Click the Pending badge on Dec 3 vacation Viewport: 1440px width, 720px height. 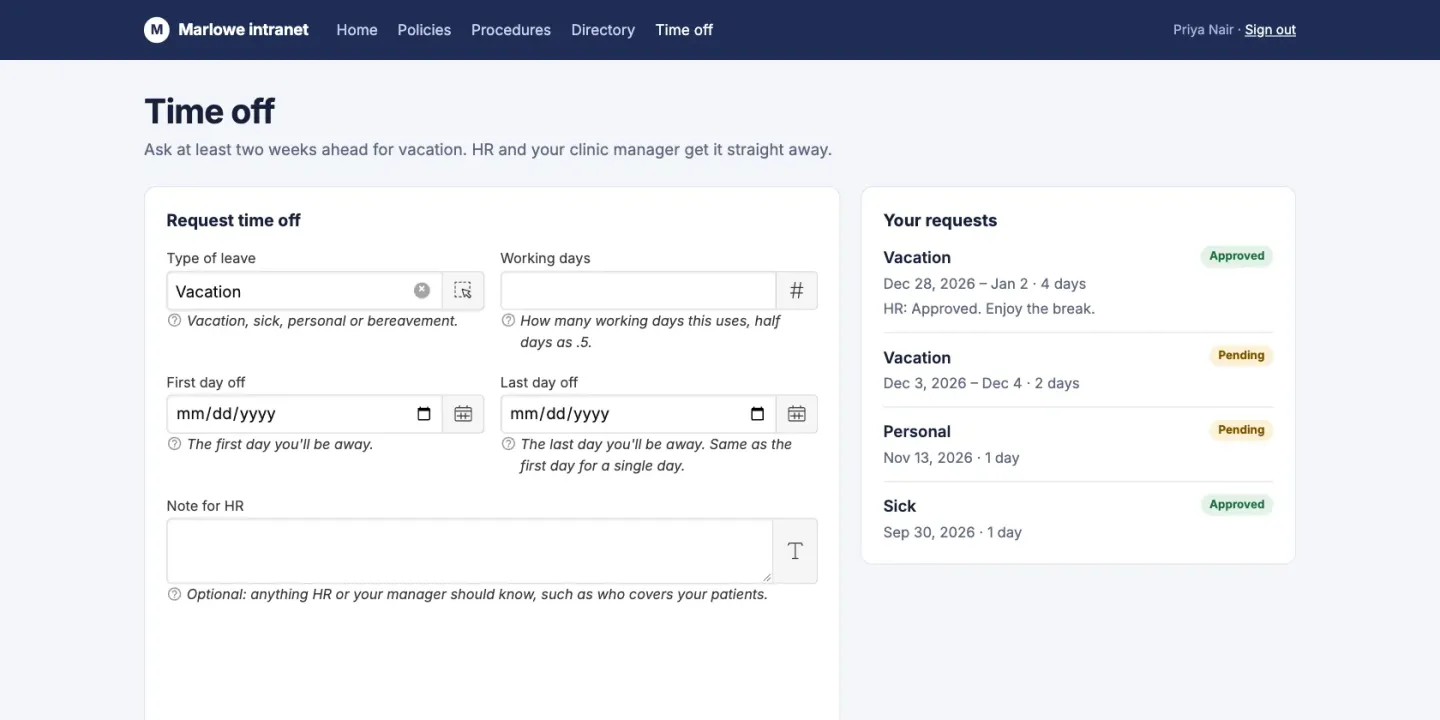point(1241,355)
